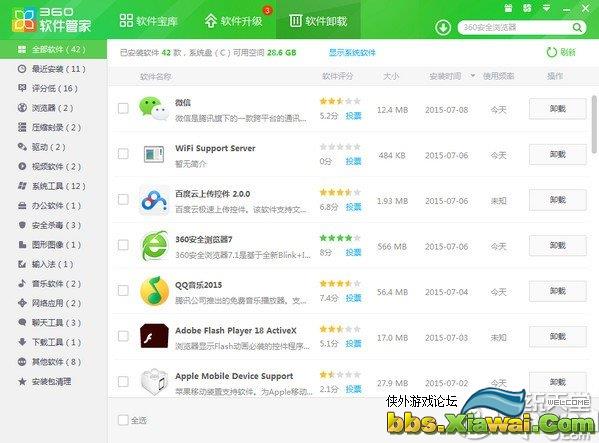Click the 输入法 category icon

pos(22,264)
